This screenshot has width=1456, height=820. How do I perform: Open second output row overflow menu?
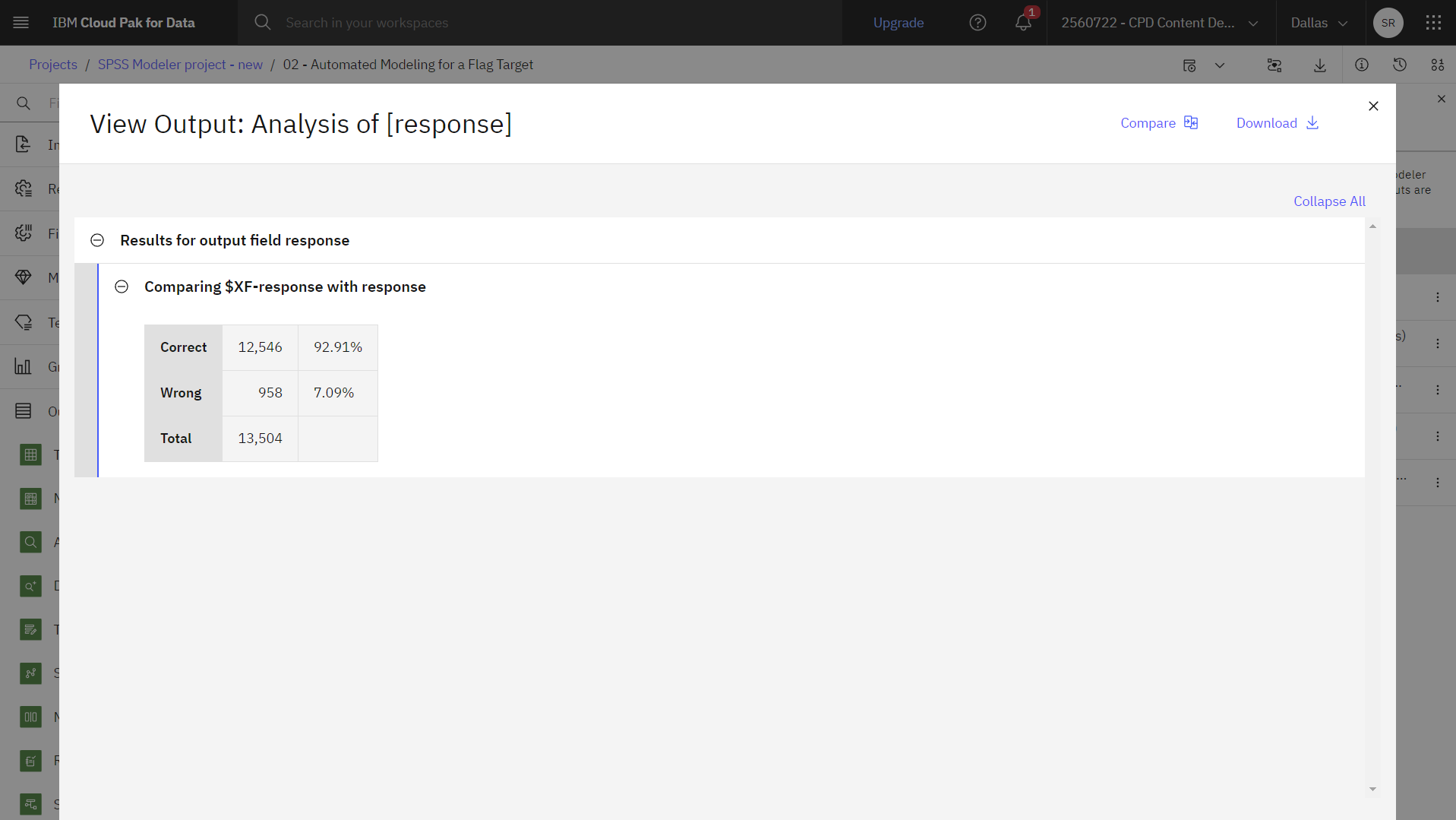1438,344
